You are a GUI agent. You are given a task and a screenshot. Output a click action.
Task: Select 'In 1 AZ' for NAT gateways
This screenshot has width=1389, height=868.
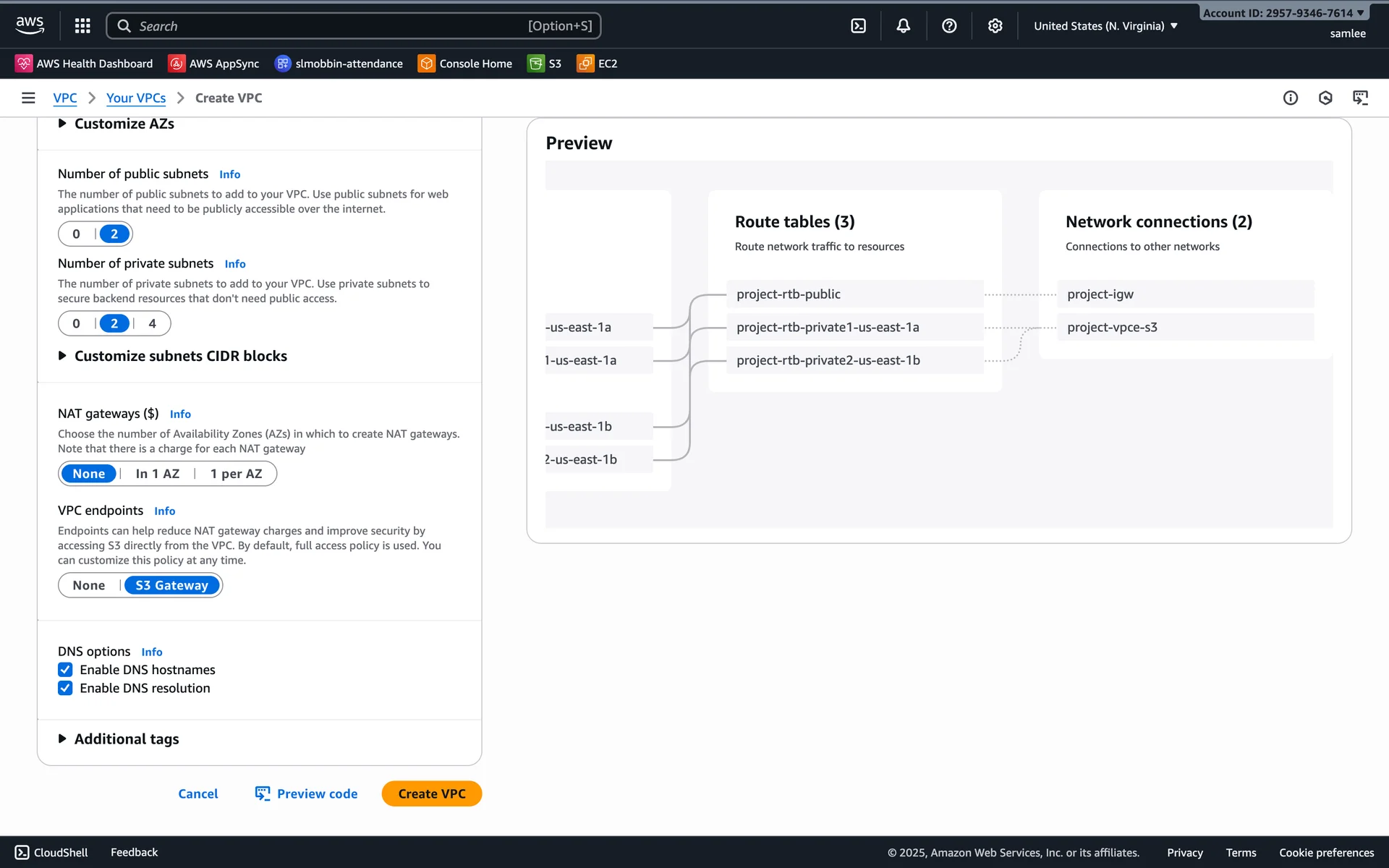pyautogui.click(x=157, y=474)
